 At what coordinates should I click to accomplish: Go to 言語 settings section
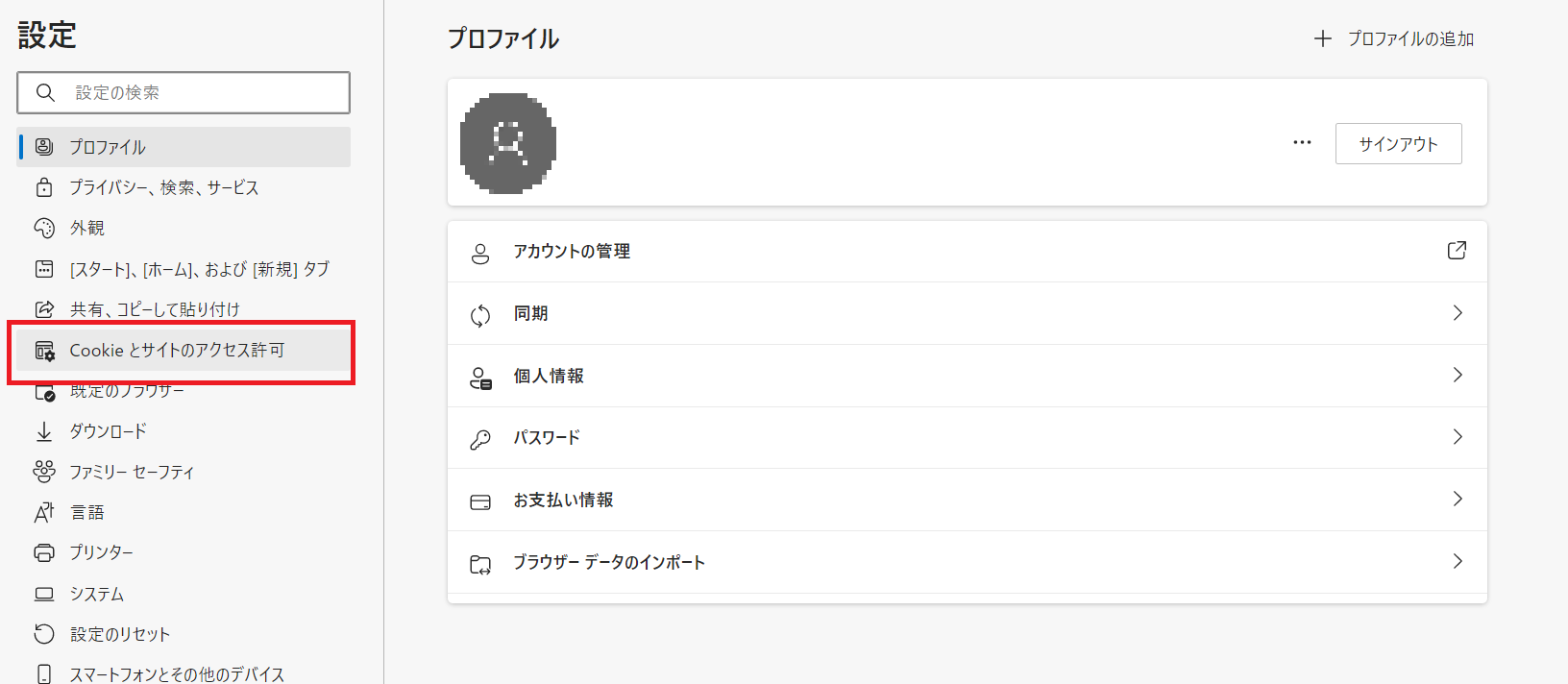point(184,512)
